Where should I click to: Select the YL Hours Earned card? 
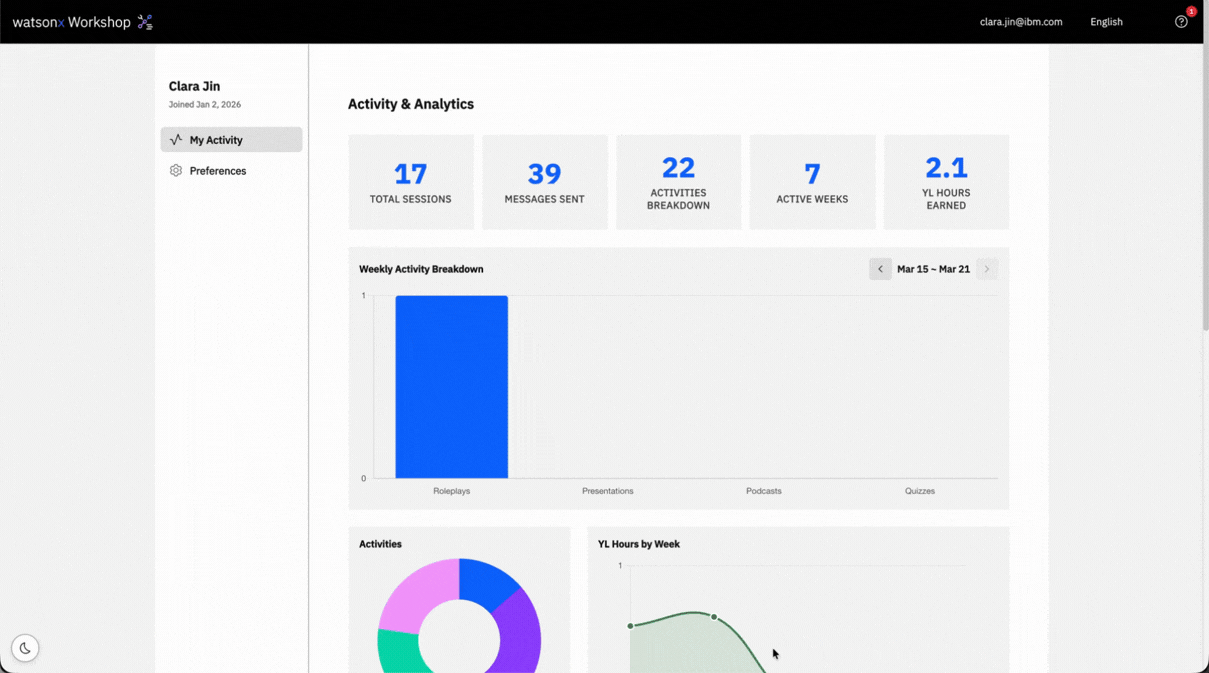pos(946,182)
